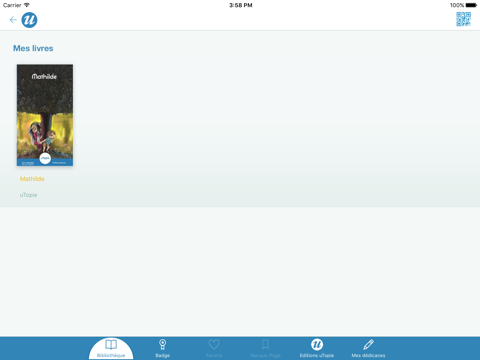
Task: Tap the Badge ribbon medal icon
Action: tap(162, 344)
